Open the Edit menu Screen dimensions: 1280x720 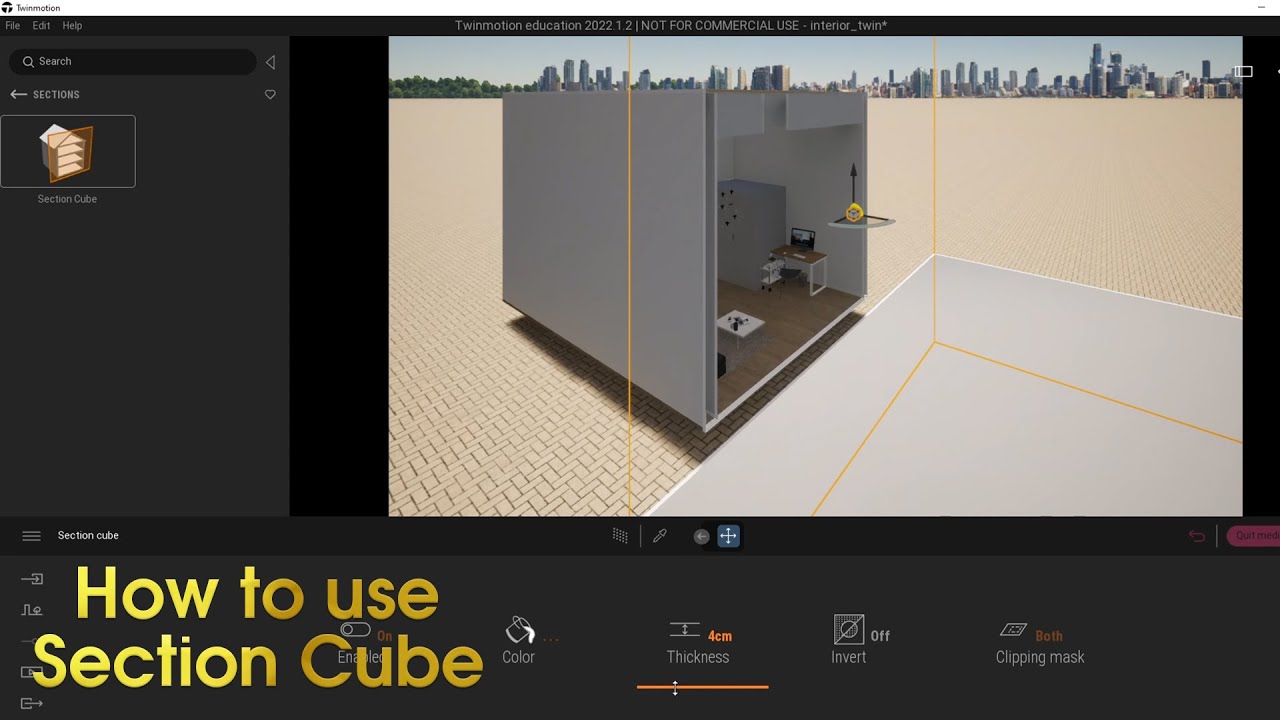tap(41, 25)
